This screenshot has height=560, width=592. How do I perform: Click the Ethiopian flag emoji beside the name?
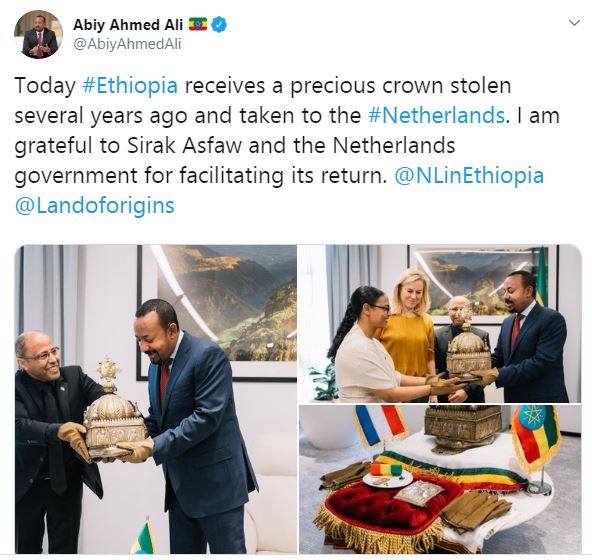pos(198,24)
